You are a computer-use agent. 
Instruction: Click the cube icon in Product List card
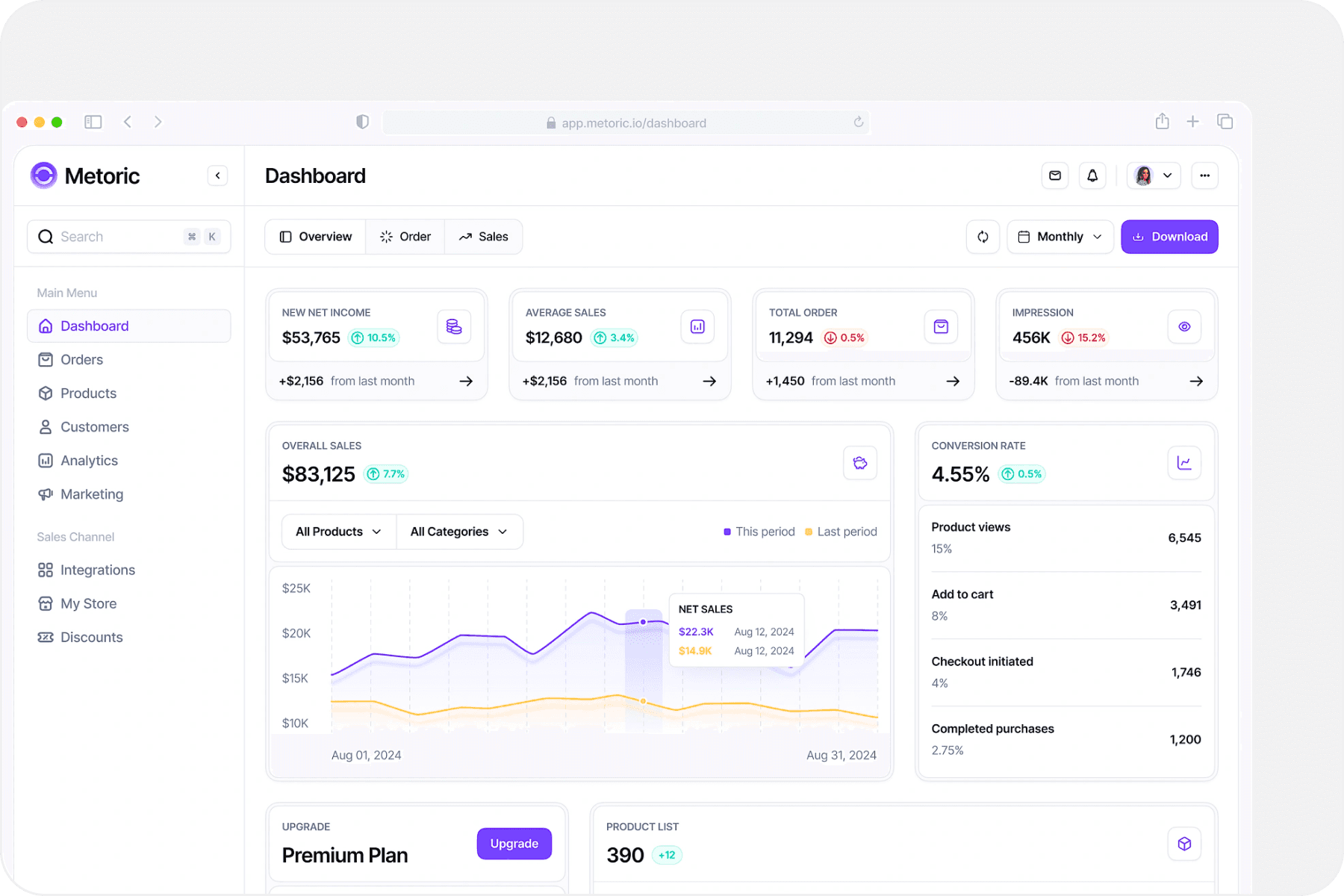1184,844
